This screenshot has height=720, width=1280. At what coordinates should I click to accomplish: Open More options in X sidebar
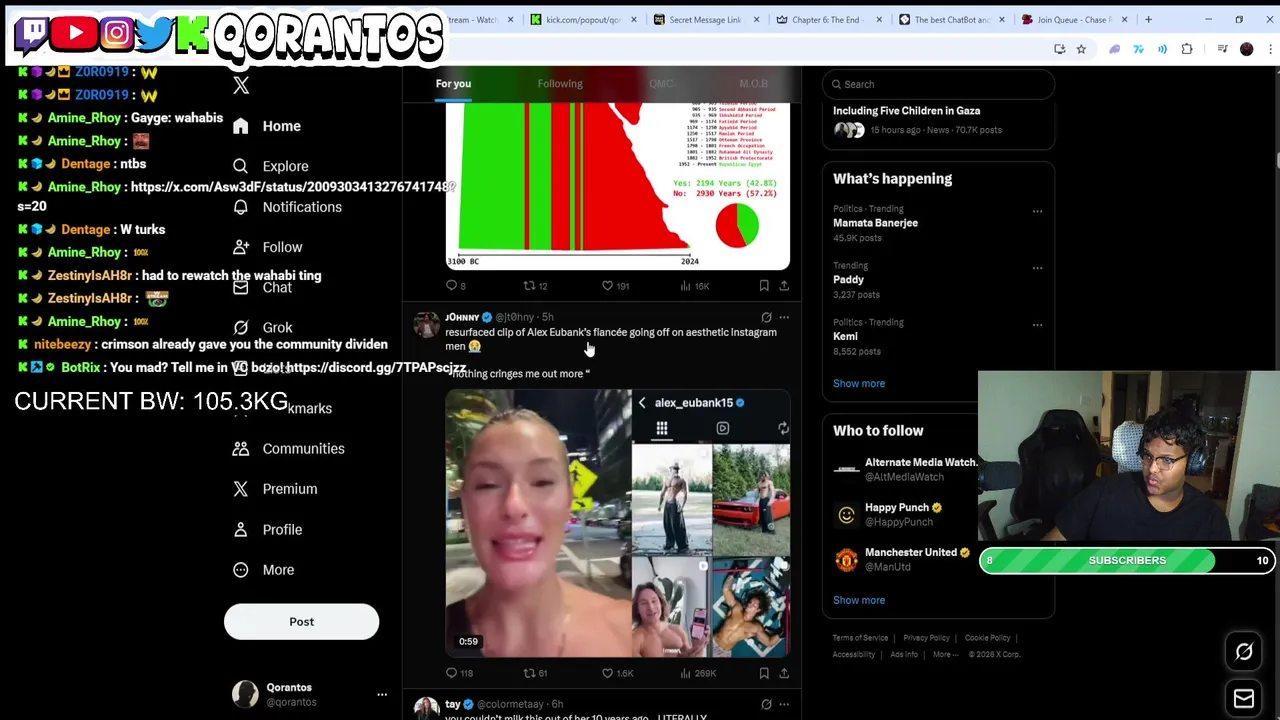tap(263, 570)
